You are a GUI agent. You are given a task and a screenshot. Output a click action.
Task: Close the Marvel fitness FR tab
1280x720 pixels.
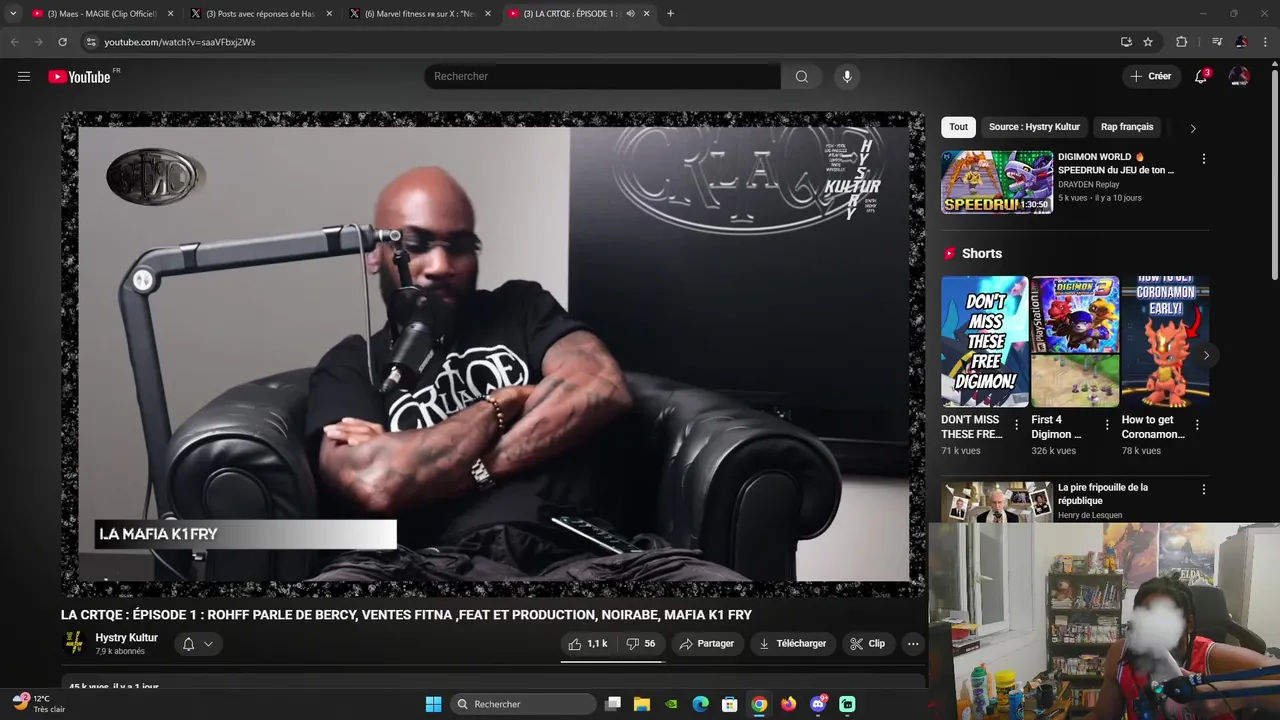click(488, 14)
